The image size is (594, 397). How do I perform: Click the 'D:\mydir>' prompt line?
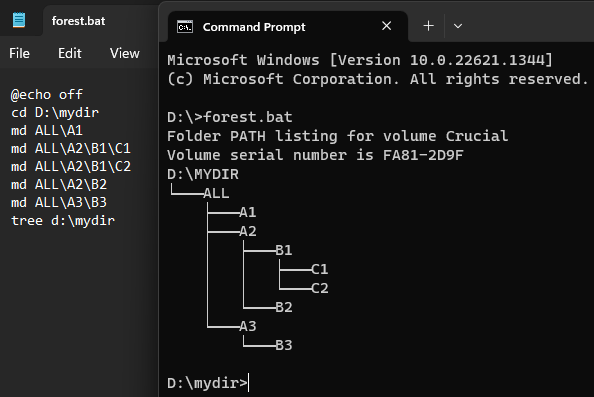(208, 383)
